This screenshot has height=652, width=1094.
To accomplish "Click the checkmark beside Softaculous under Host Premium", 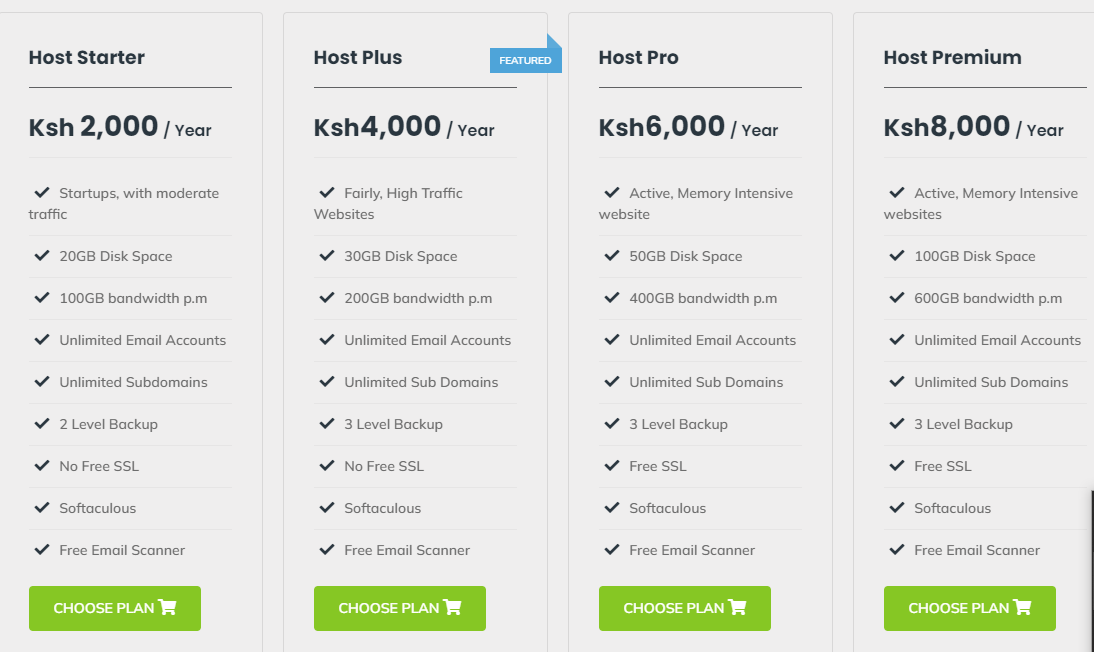I will [x=896, y=508].
